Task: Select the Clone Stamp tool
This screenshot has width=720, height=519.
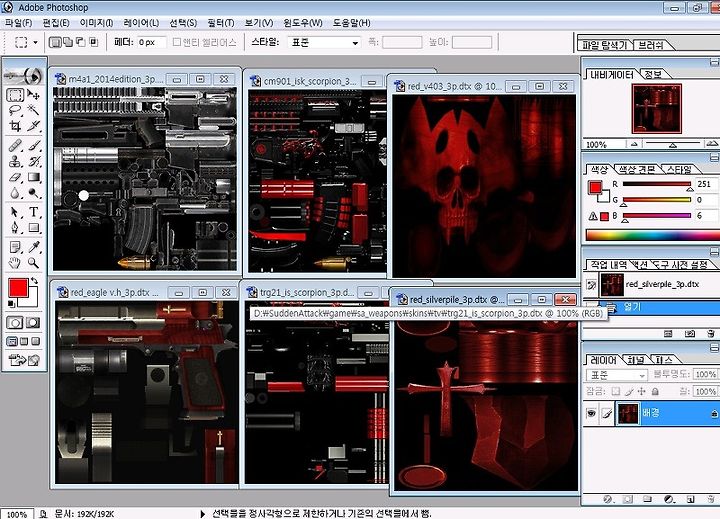Action: 15,162
